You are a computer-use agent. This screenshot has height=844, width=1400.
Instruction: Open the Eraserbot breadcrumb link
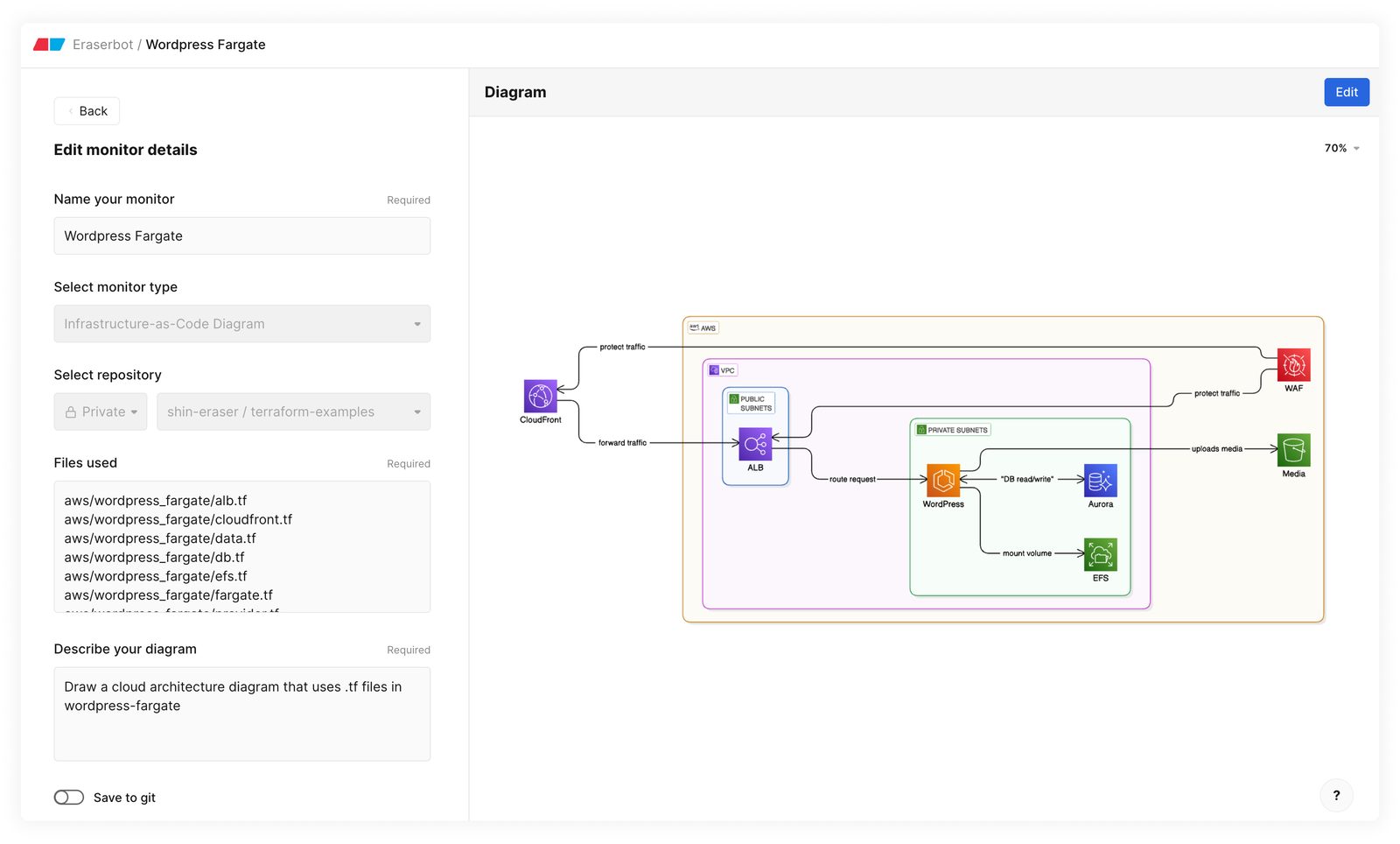click(x=103, y=45)
